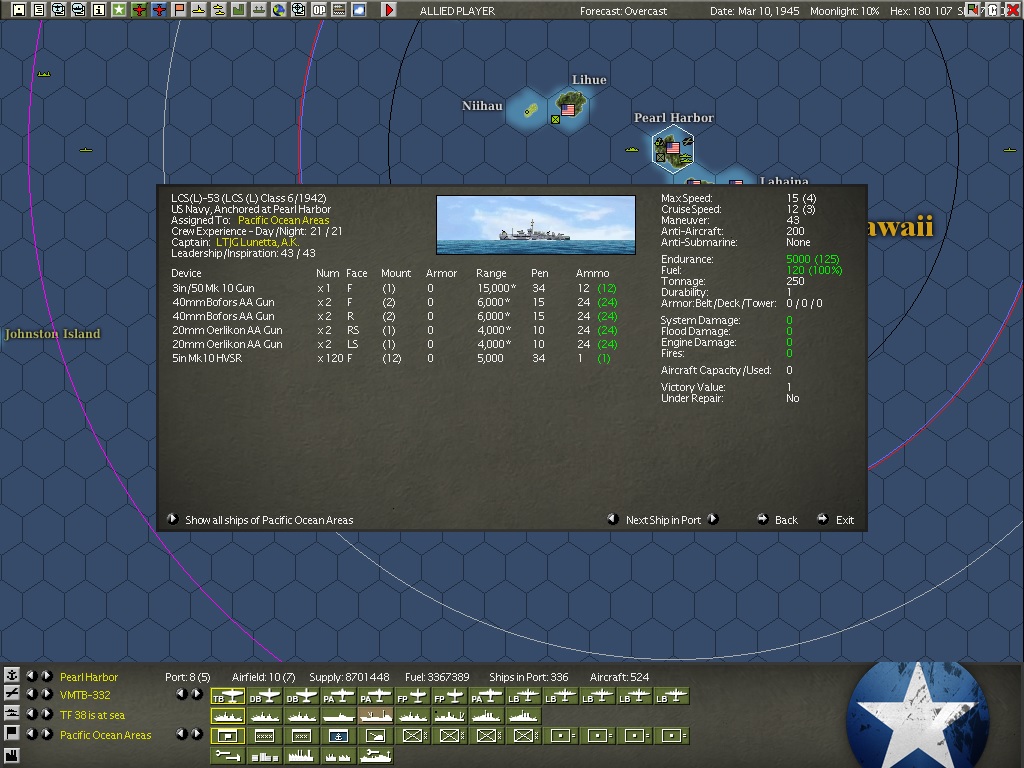Select the tan highlighted task force ship icon
The image size is (1024, 768).
pyautogui.click(x=376, y=716)
